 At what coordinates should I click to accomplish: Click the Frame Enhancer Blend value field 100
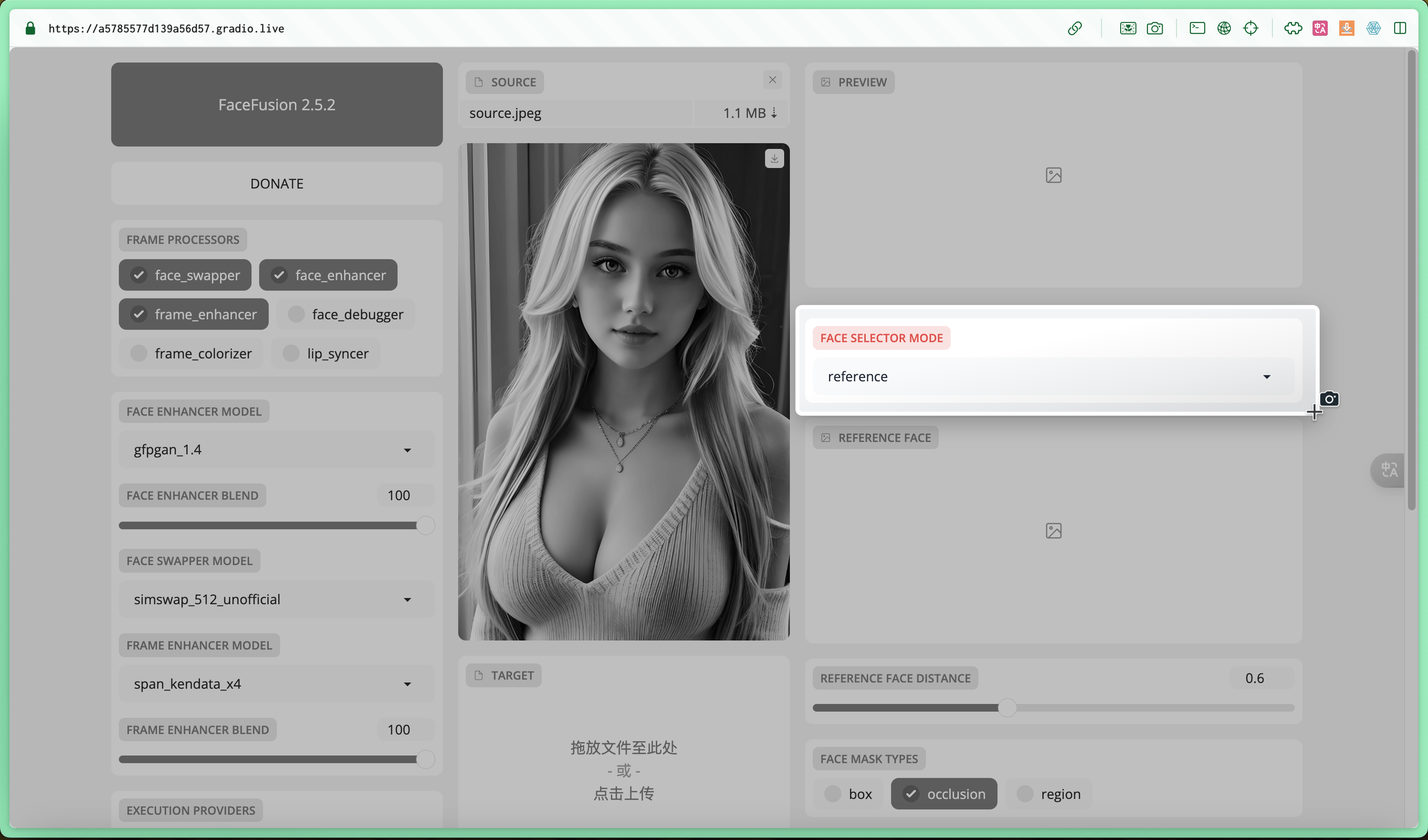[405, 729]
